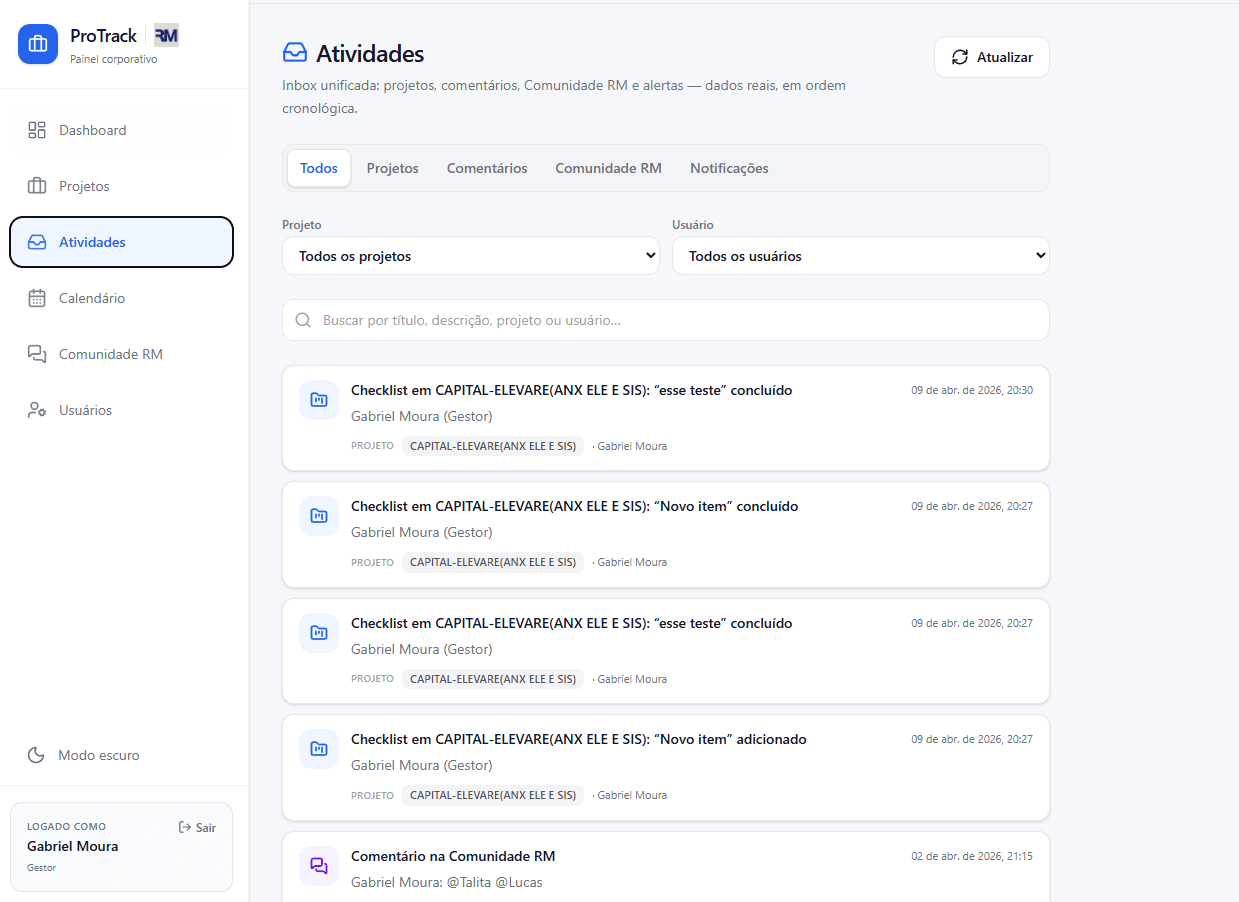Open Usuários in the sidebar
Viewport: 1239px width, 902px height.
click(121, 410)
